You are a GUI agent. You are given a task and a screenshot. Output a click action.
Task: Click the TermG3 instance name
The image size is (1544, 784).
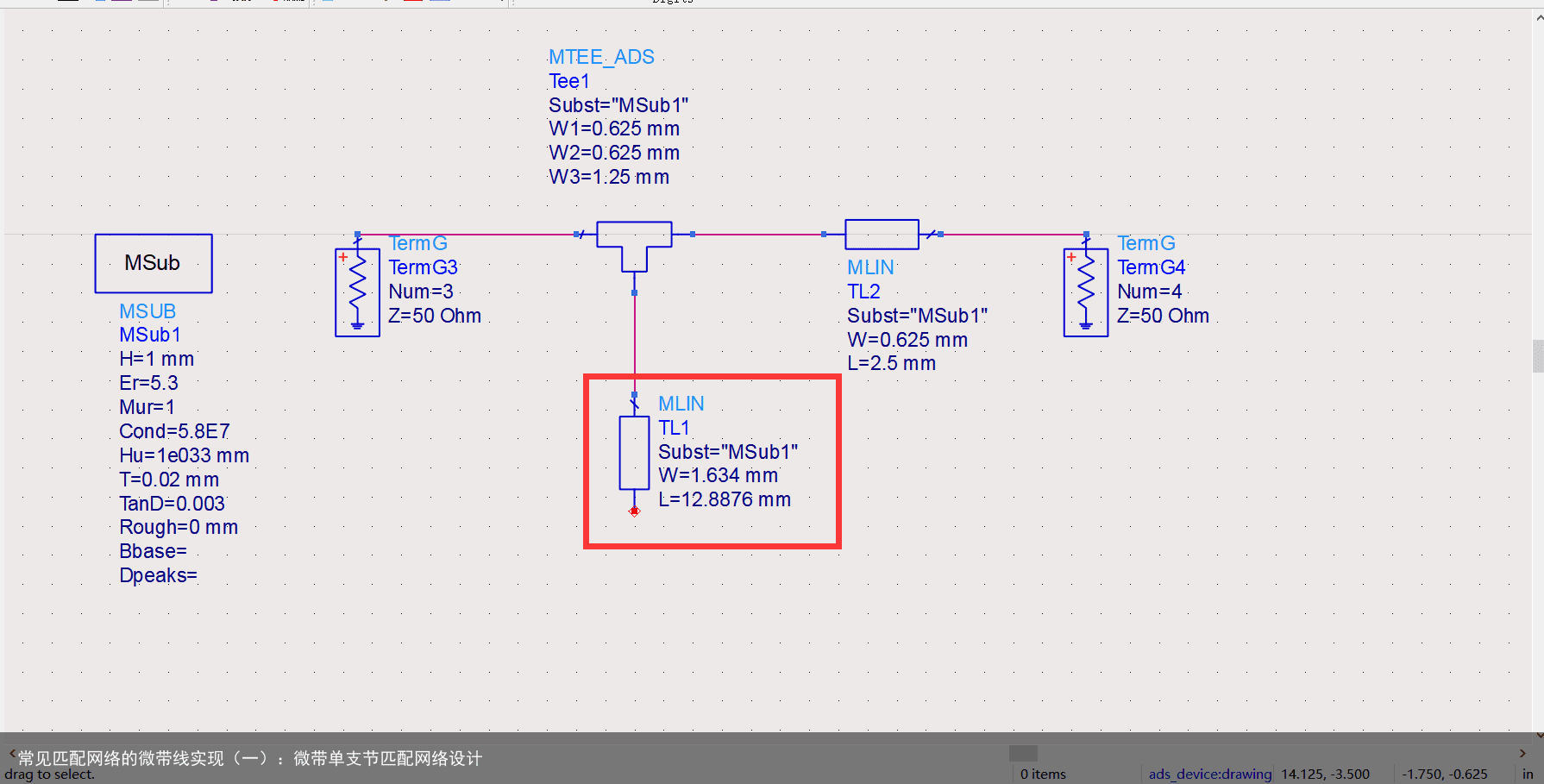point(423,267)
